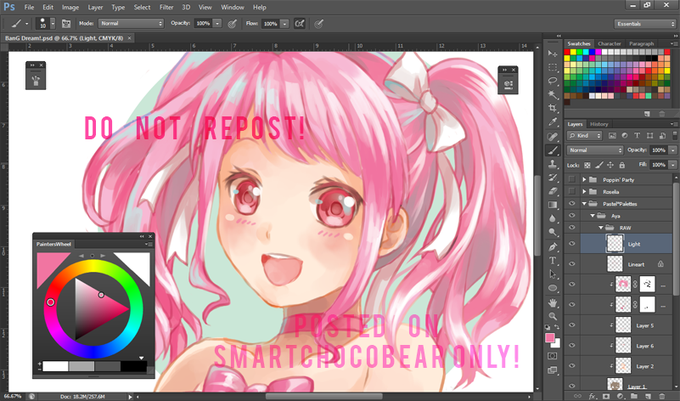Select the Healing Brush tool
Screen dimensions: 680x401
tap(552, 137)
